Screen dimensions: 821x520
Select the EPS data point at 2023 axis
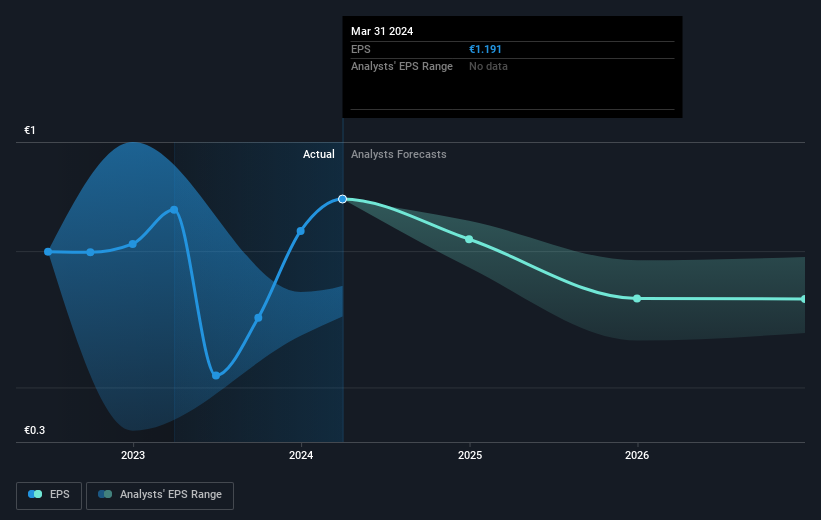[132, 244]
